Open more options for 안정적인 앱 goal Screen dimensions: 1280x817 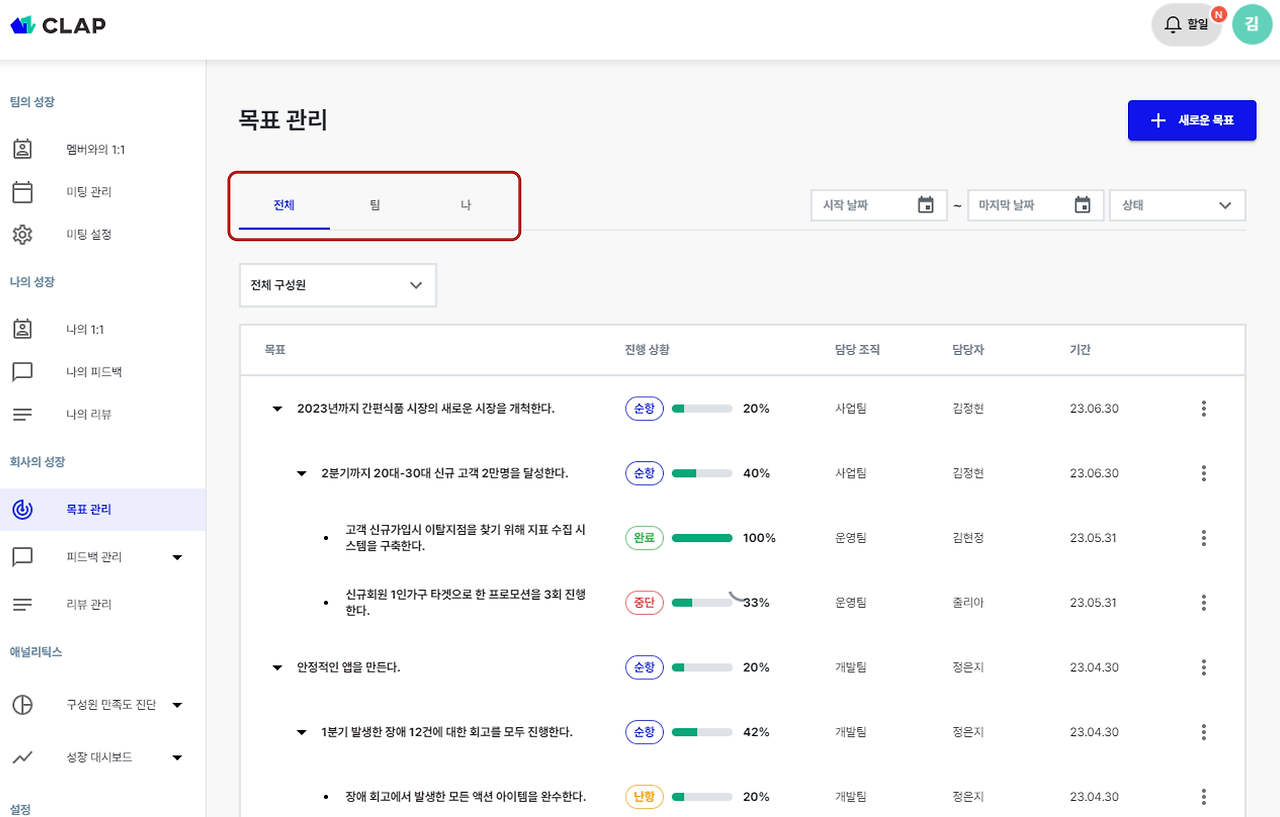[x=1204, y=667]
